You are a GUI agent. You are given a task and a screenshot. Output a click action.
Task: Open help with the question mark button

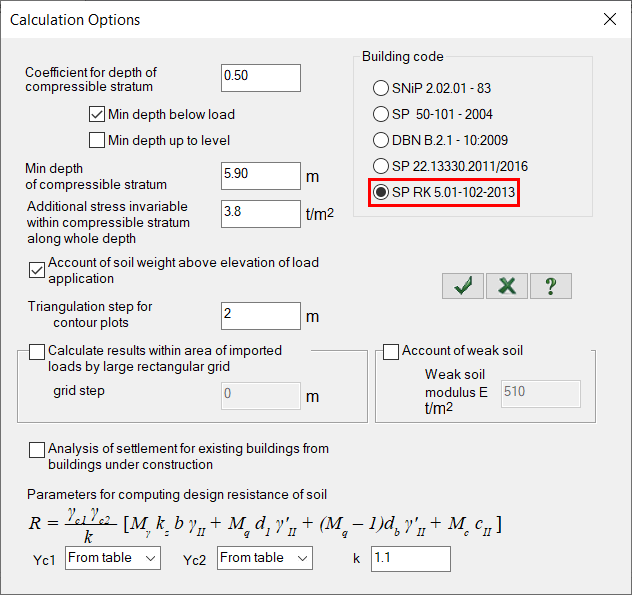(x=550, y=286)
